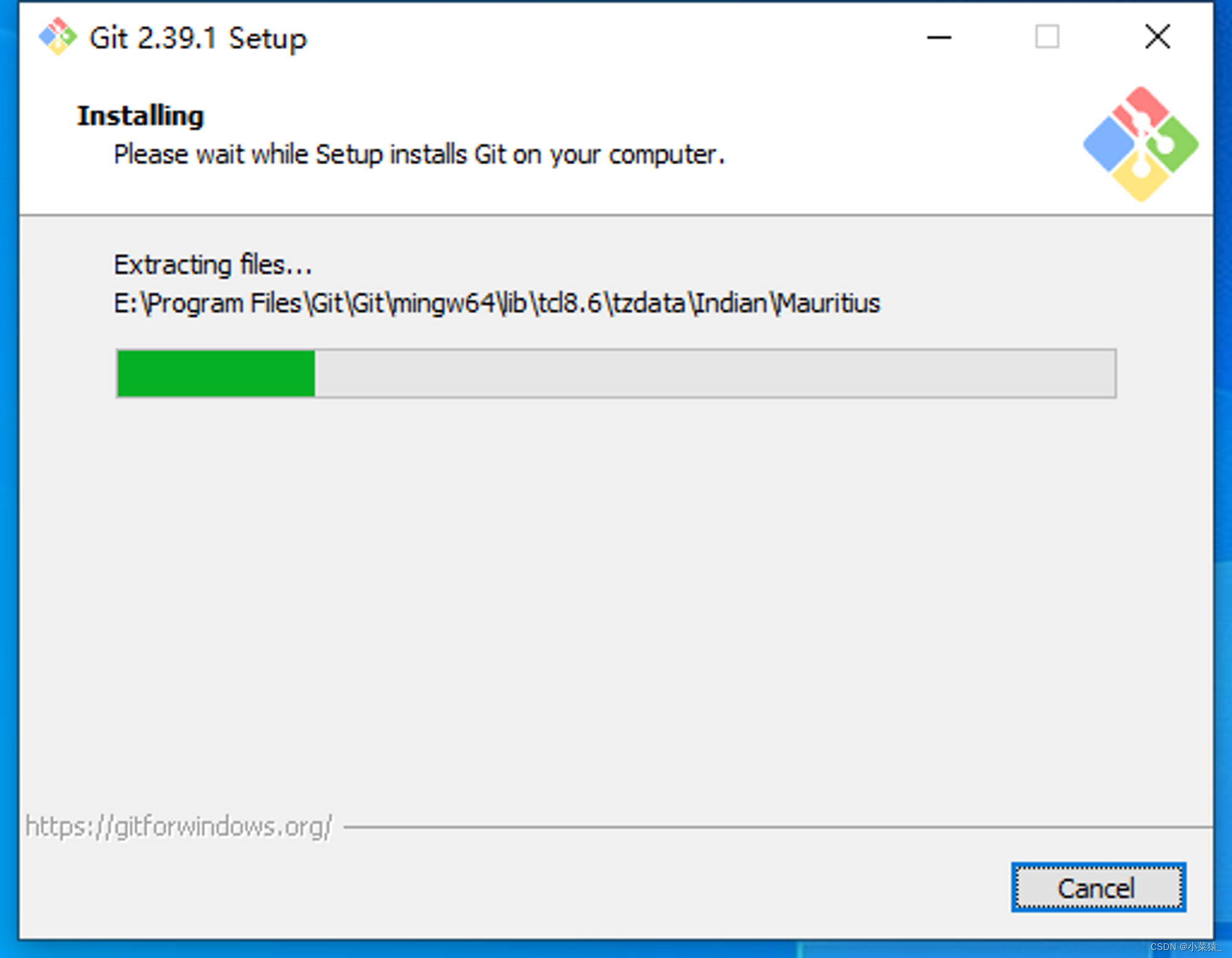The height and width of the screenshot is (958, 1232).
Task: Click the blue diamond of large Git logo
Action: 1109,145
